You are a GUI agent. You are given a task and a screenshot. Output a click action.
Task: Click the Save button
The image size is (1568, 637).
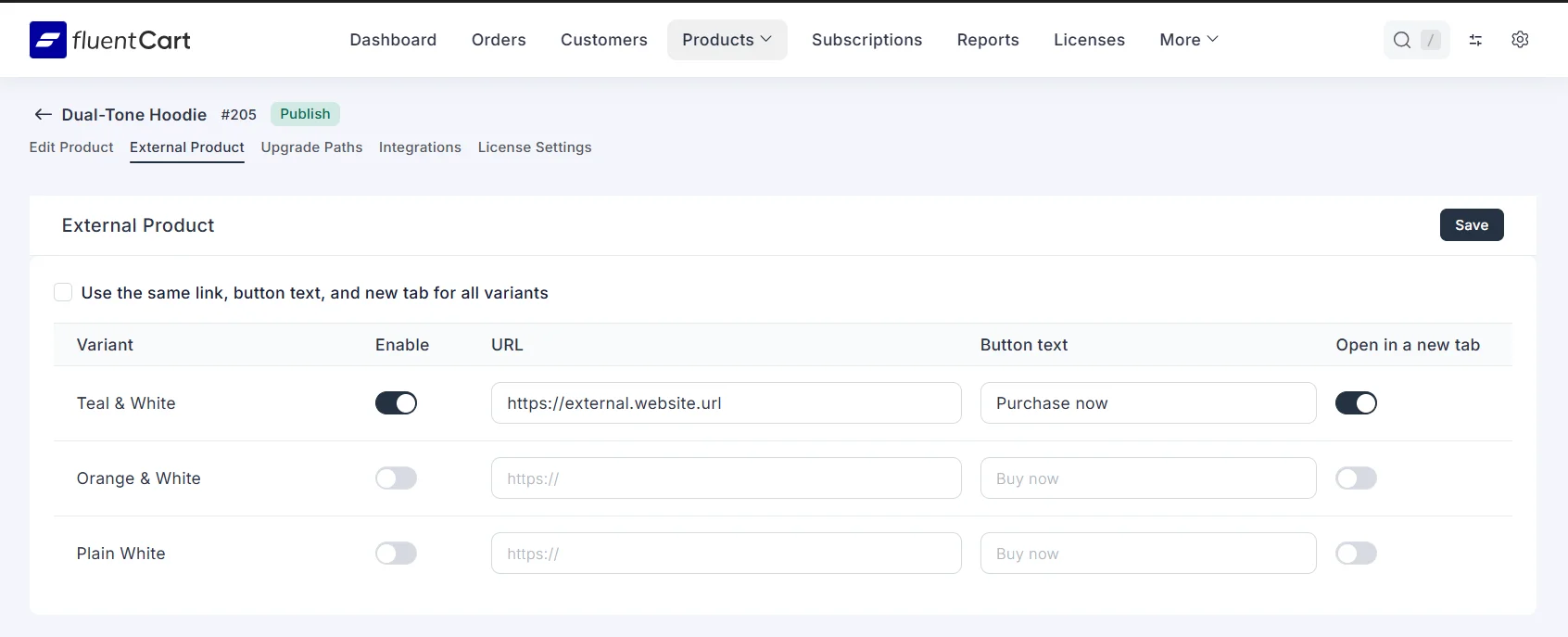pos(1472,225)
